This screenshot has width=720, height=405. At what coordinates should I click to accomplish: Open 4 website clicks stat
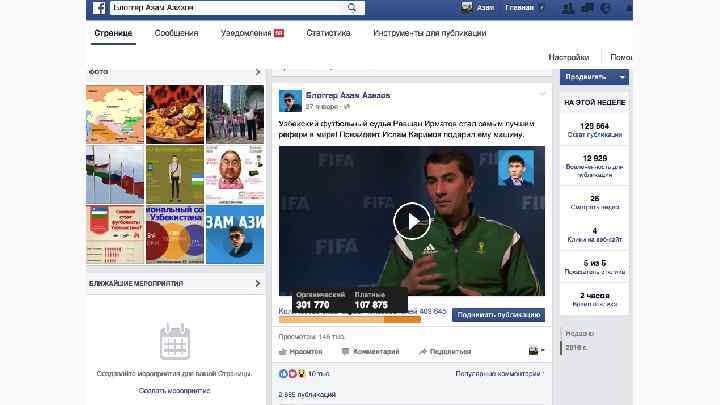click(x=594, y=235)
